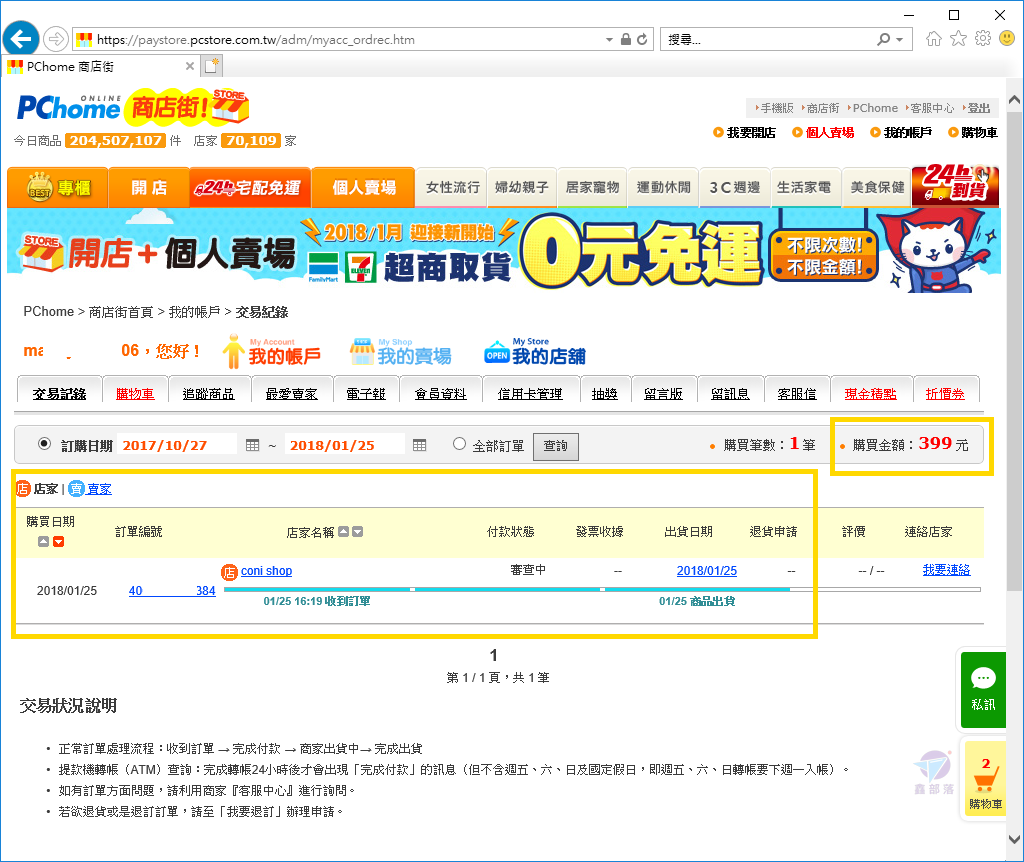Open the green 私訊 chat widget
The height and width of the screenshot is (862, 1024).
click(x=983, y=690)
